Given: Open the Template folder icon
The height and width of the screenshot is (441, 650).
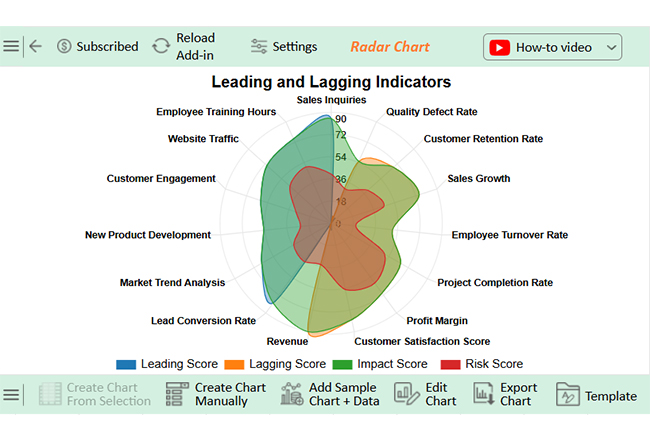Looking at the screenshot, I should click(568, 394).
